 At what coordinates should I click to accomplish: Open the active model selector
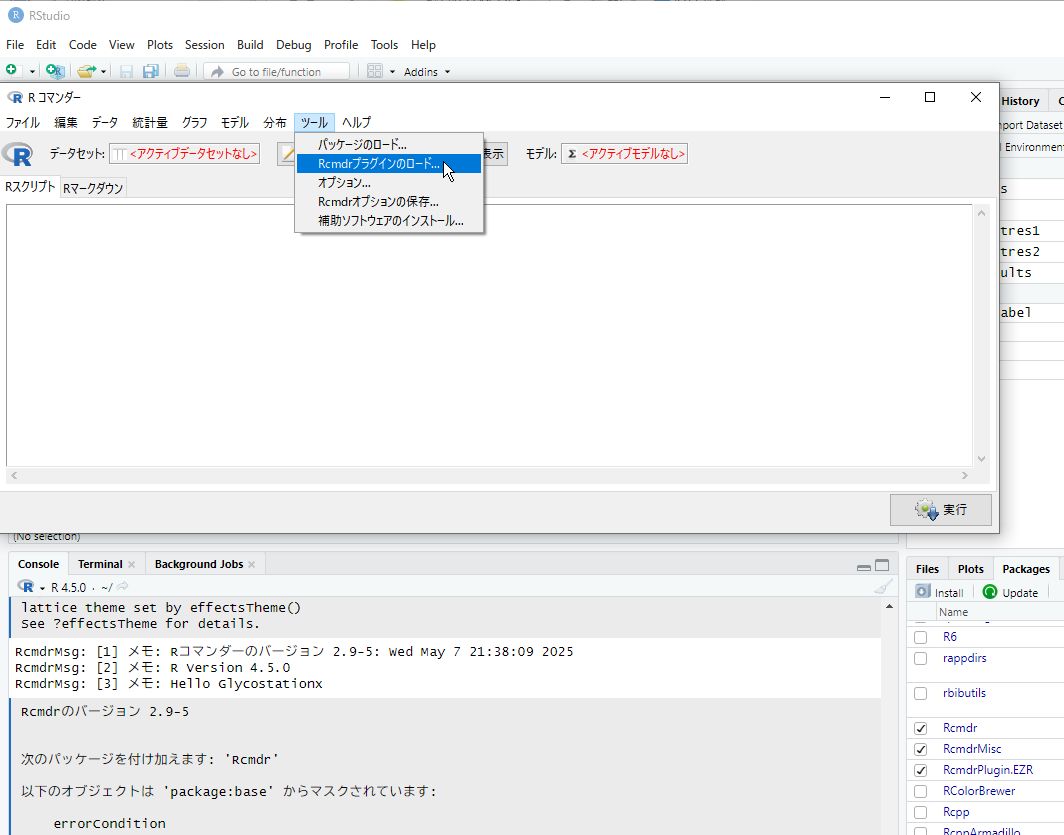624,154
